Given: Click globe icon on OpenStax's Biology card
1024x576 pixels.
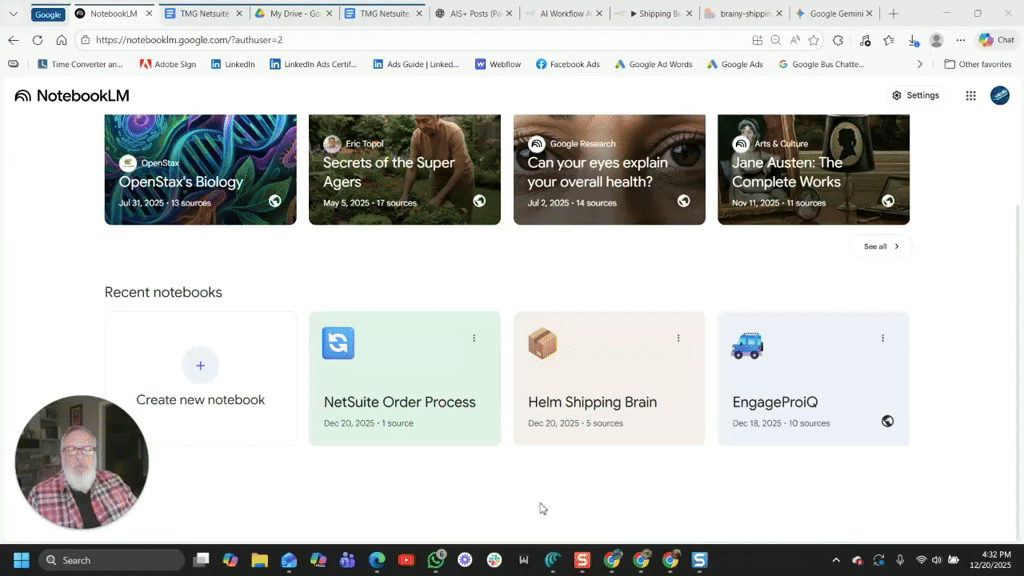Looking at the screenshot, I should [275, 200].
